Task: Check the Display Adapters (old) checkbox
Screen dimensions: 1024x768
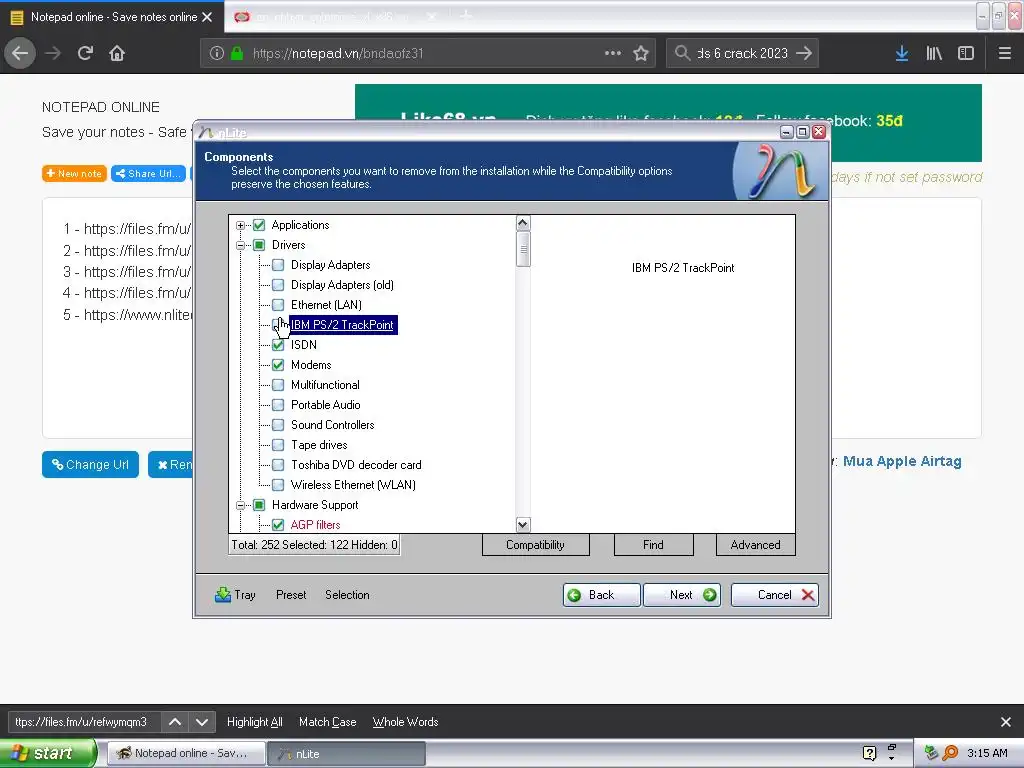Action: [x=278, y=285]
